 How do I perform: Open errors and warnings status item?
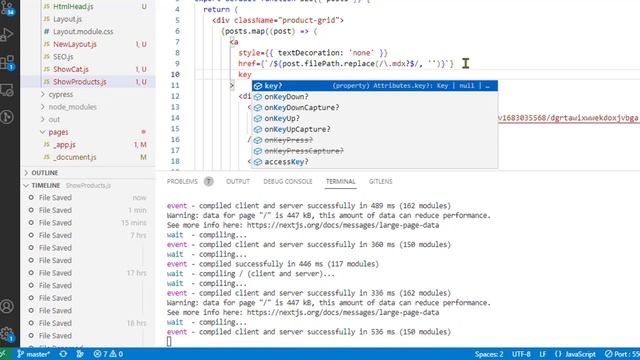[108, 354]
